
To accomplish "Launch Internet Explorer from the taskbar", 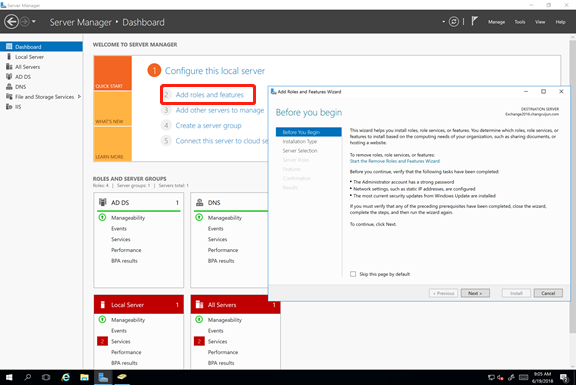I will [66, 378].
